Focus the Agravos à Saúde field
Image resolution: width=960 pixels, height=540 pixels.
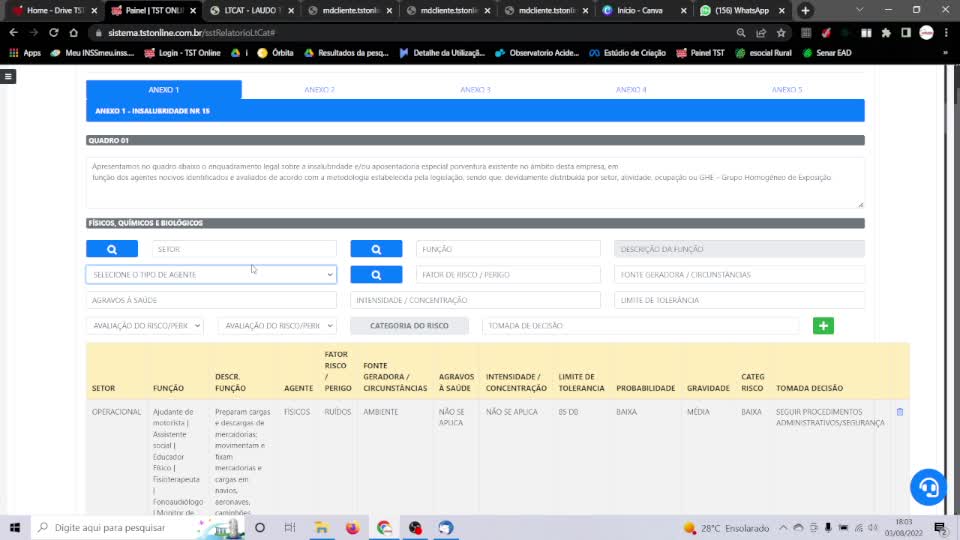pos(211,301)
